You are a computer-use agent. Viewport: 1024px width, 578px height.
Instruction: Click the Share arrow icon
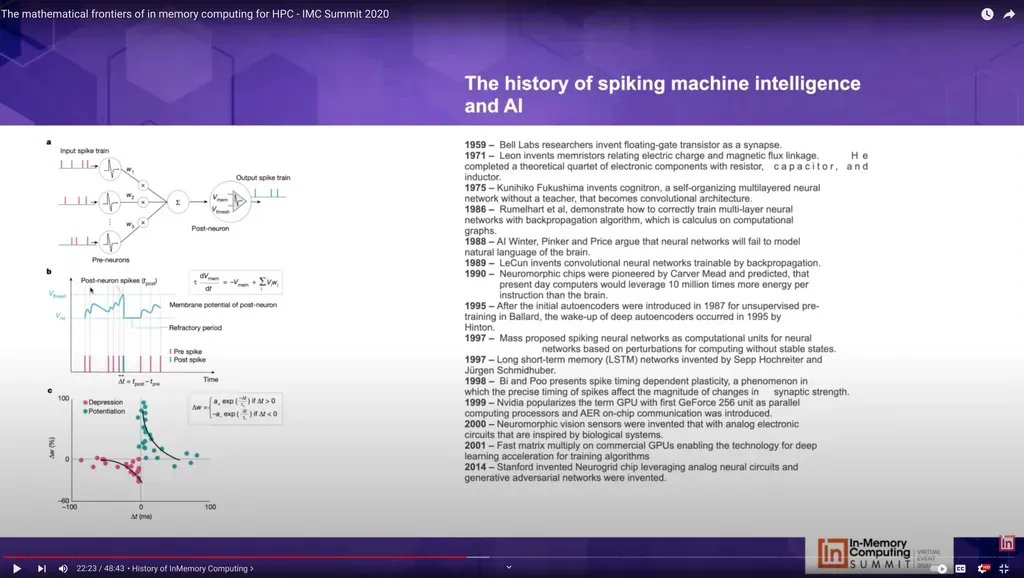click(1009, 14)
